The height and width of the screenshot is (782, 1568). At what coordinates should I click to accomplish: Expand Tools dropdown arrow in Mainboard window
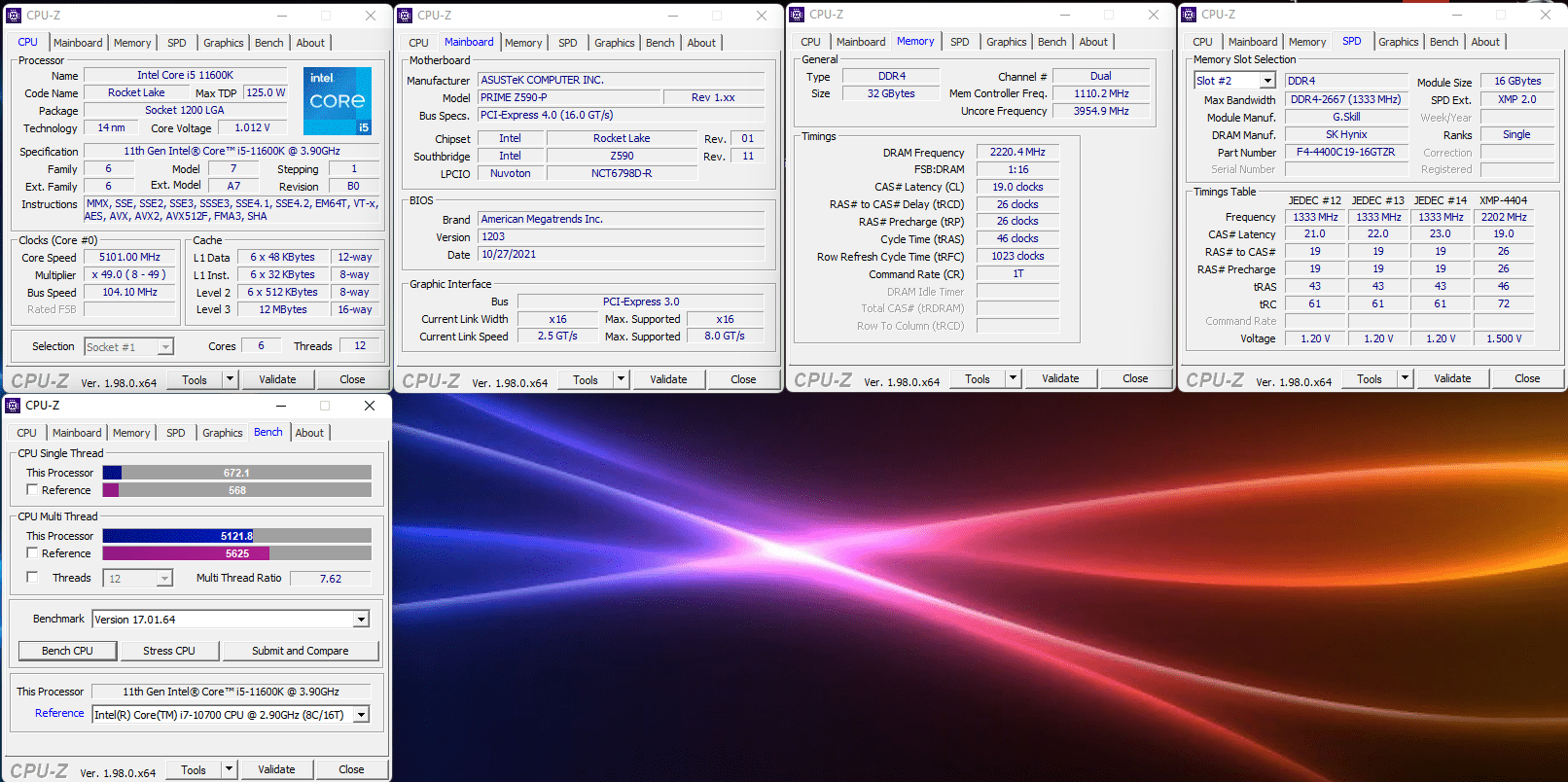[x=622, y=379]
